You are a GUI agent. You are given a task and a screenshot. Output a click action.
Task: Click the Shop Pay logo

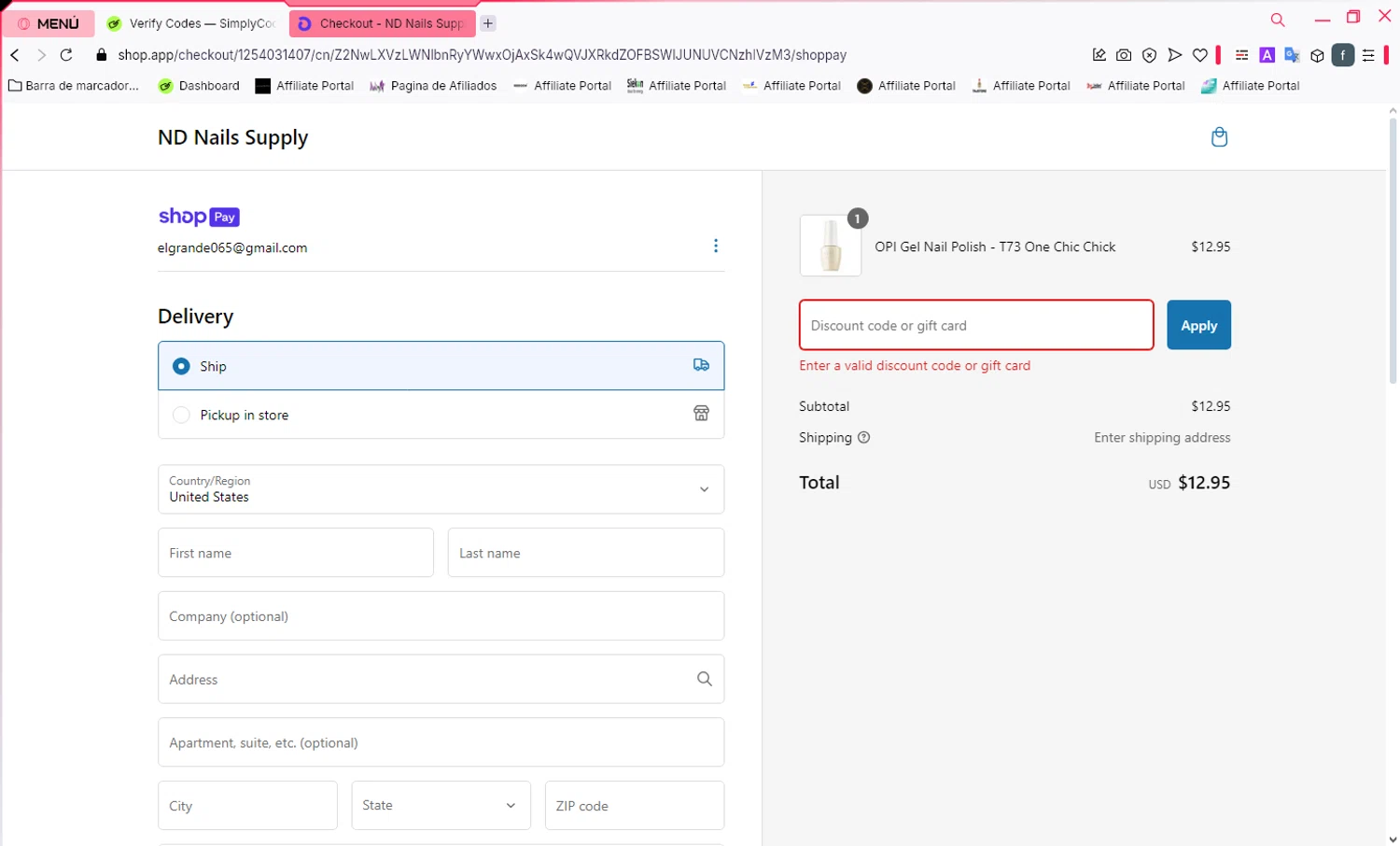pos(199,217)
